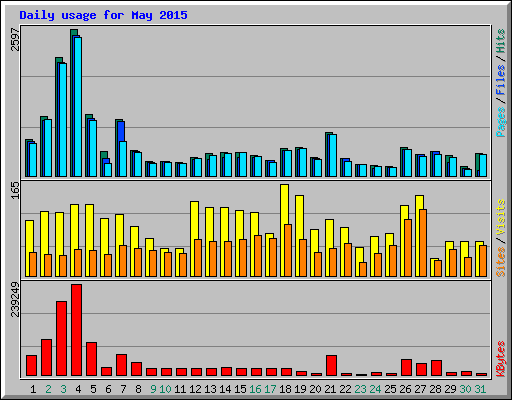Click the yellow visits bar for day 12
This screenshot has height=400, width=512.
[x=194, y=239]
